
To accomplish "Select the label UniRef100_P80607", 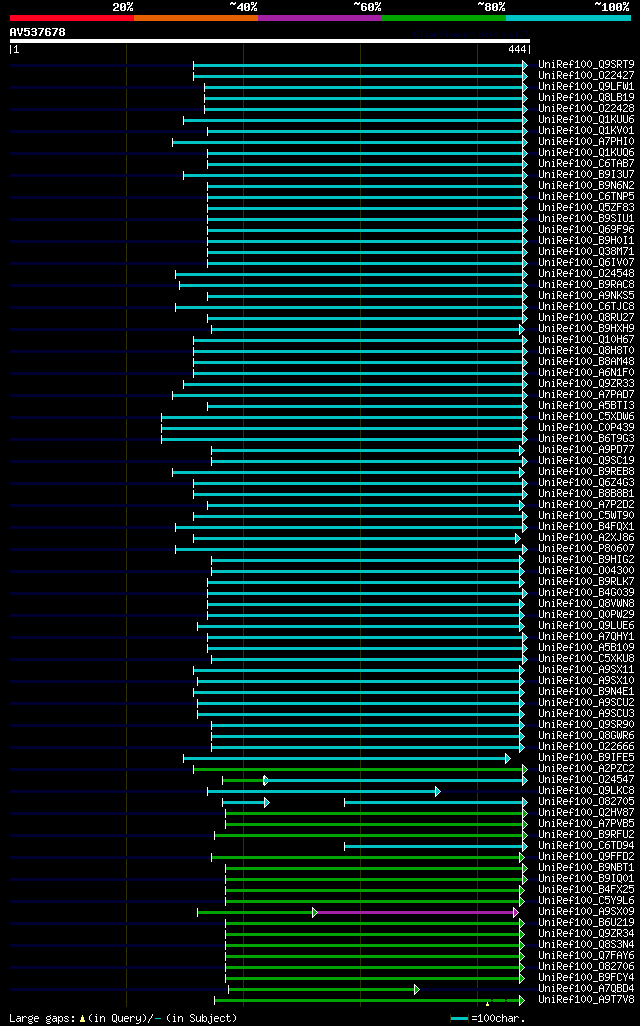I will coord(586,548).
